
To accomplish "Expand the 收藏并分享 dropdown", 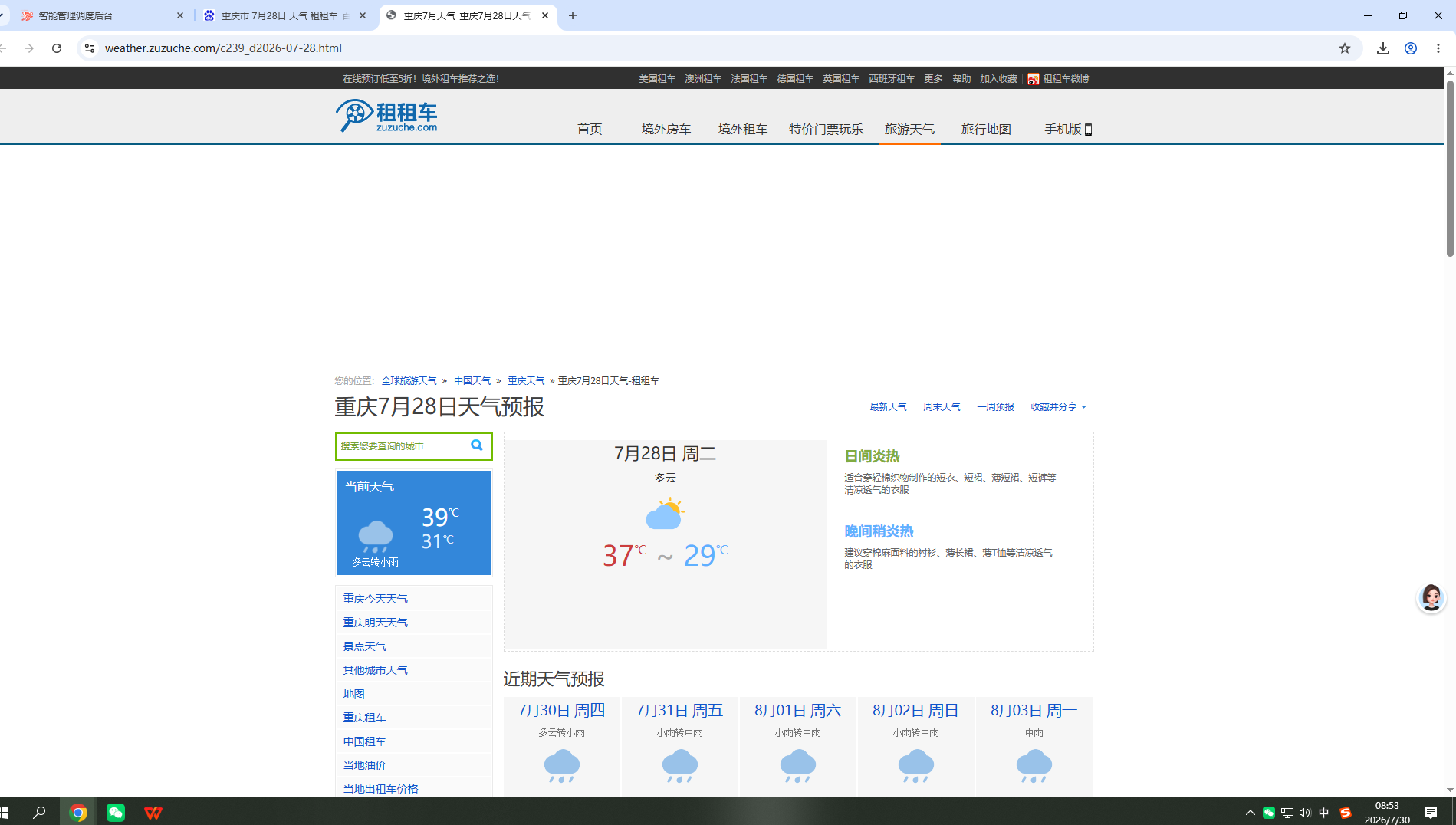I will pos(1058,407).
